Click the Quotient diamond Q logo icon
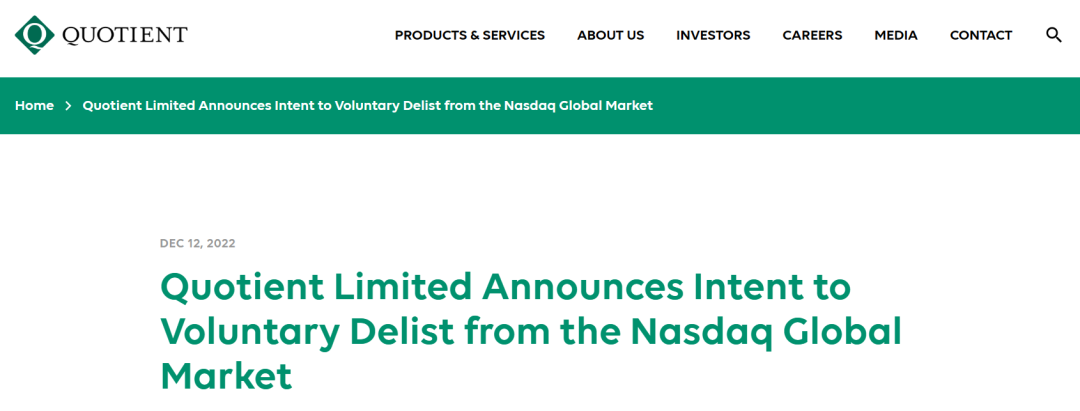The width and height of the screenshot is (1080, 411). pyautogui.click(x=35, y=35)
